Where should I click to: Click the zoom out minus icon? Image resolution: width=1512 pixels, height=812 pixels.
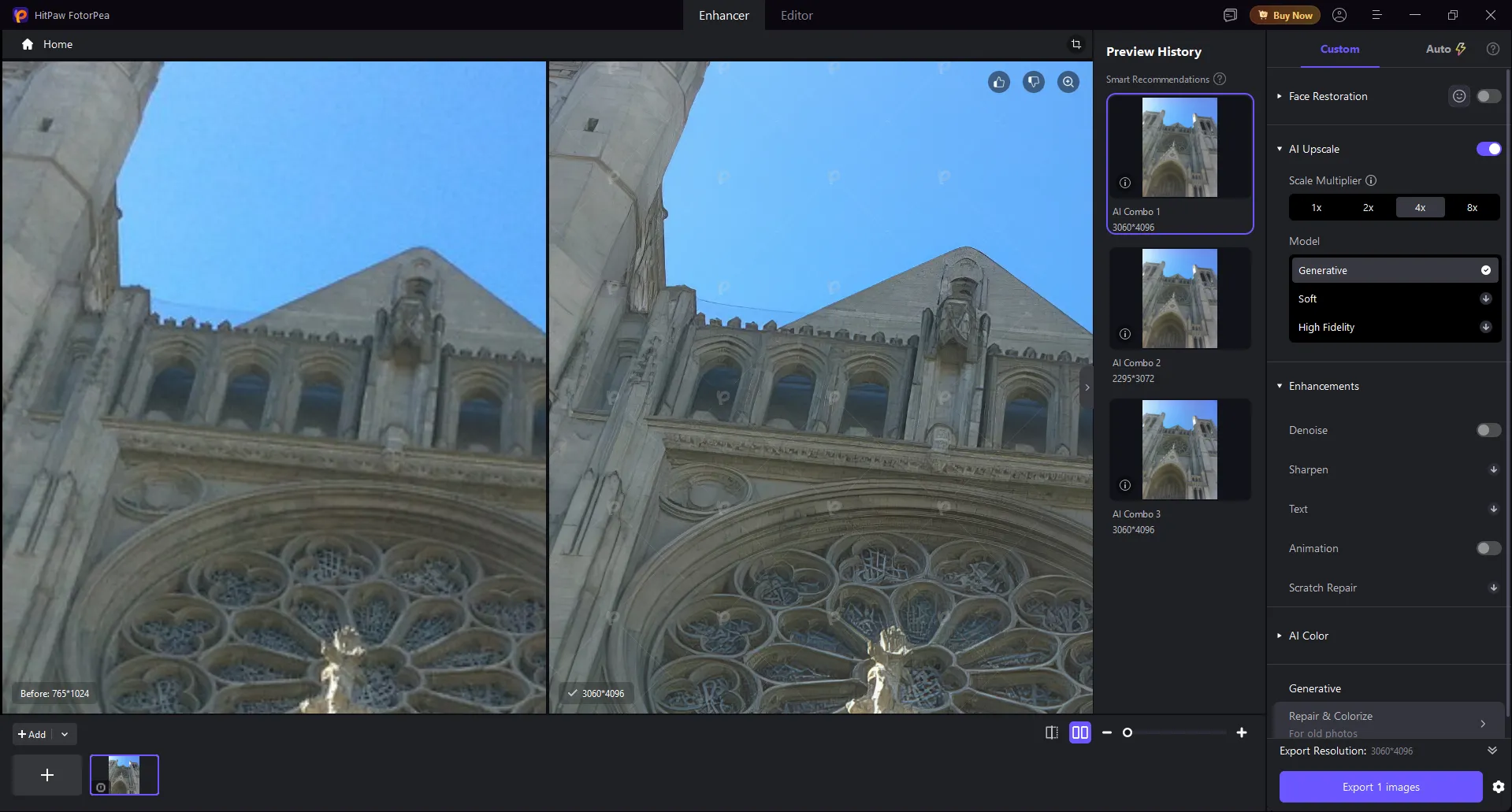1107,732
